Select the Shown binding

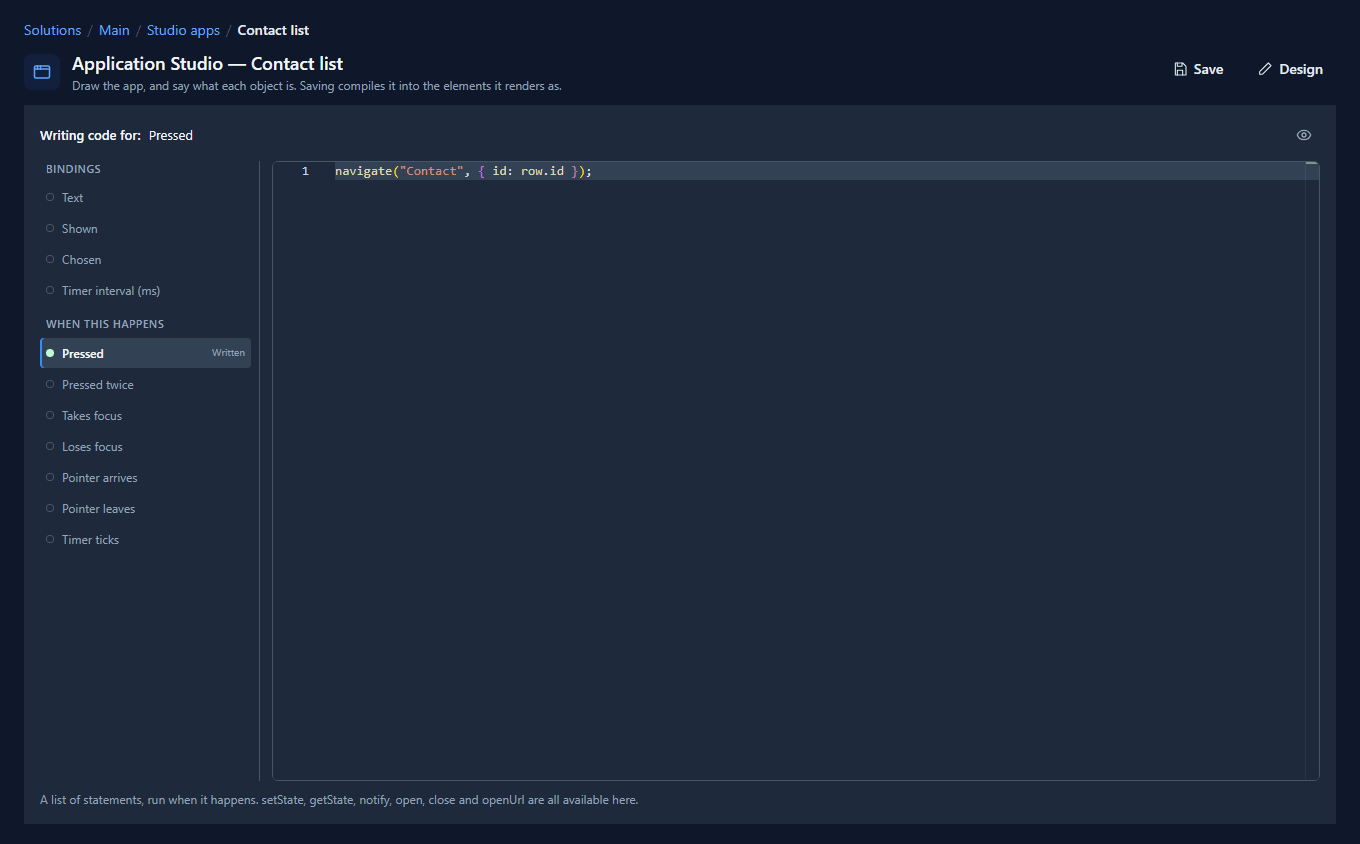click(145, 229)
